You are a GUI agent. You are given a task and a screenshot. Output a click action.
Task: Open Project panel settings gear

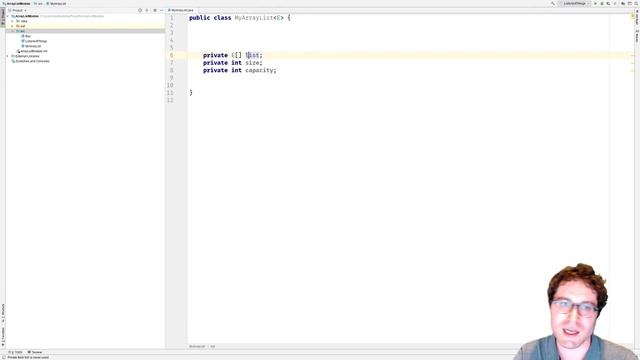coord(155,10)
